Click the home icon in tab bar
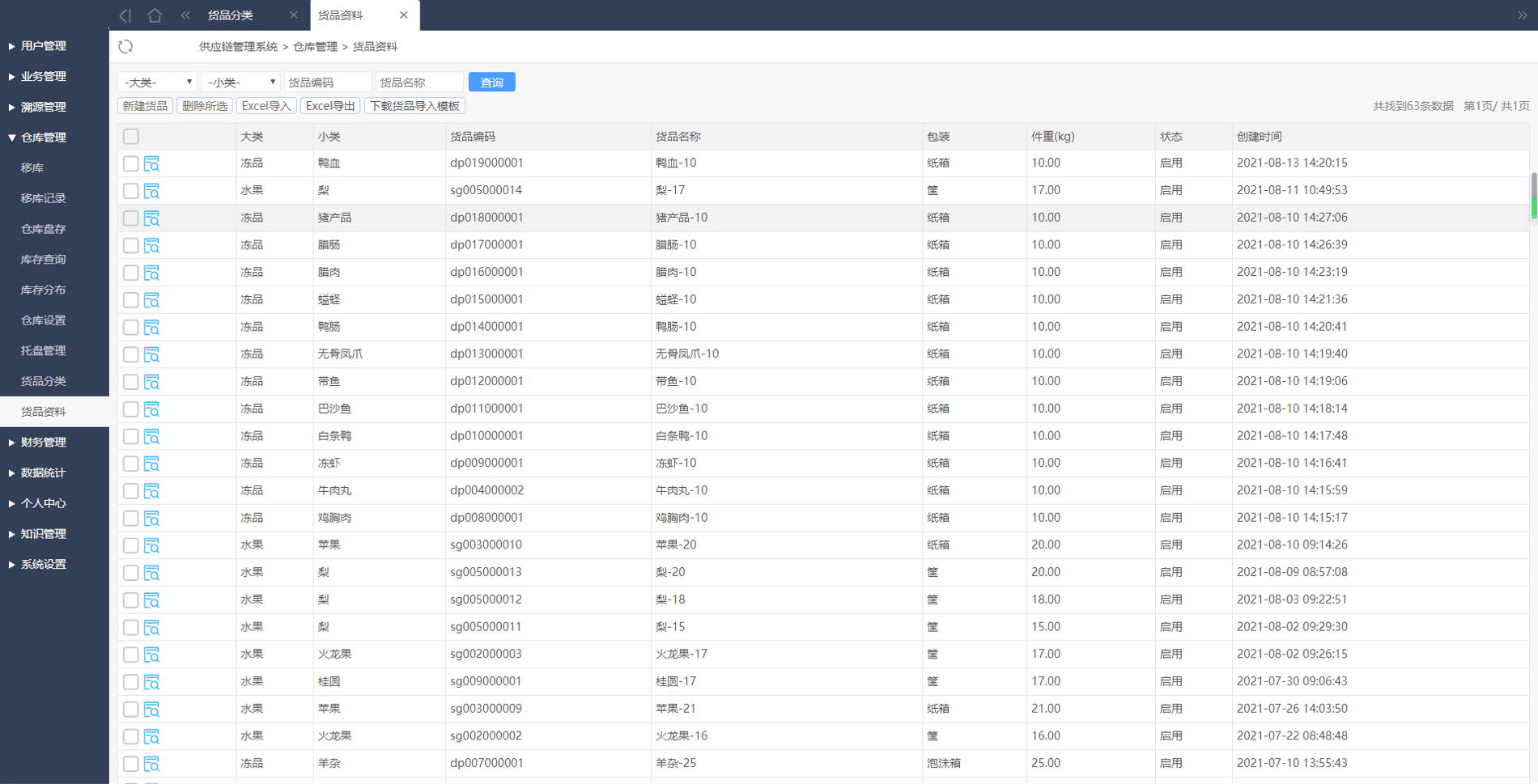1538x784 pixels. click(155, 15)
